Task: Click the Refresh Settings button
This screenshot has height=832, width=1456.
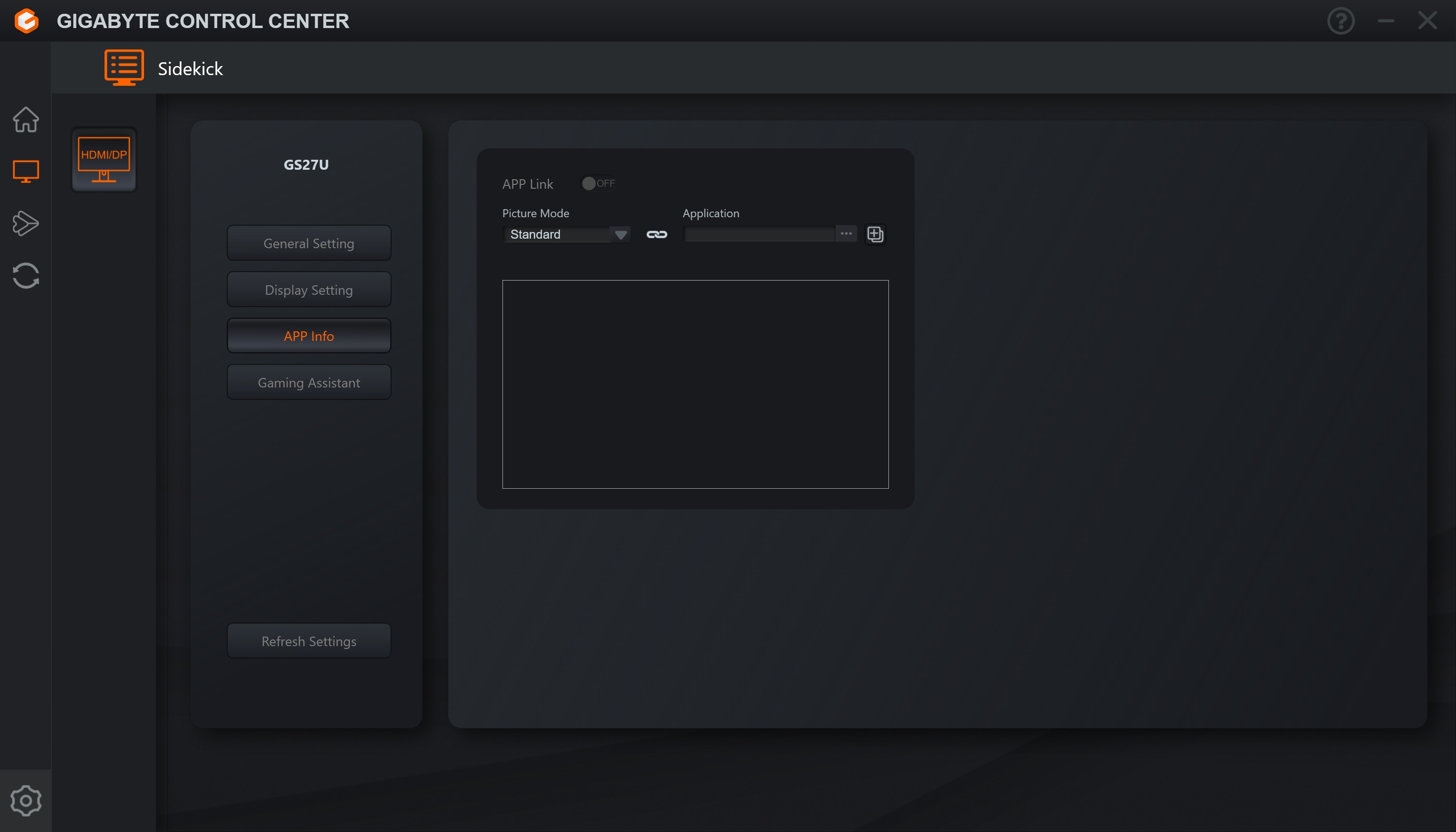Action: 309,641
